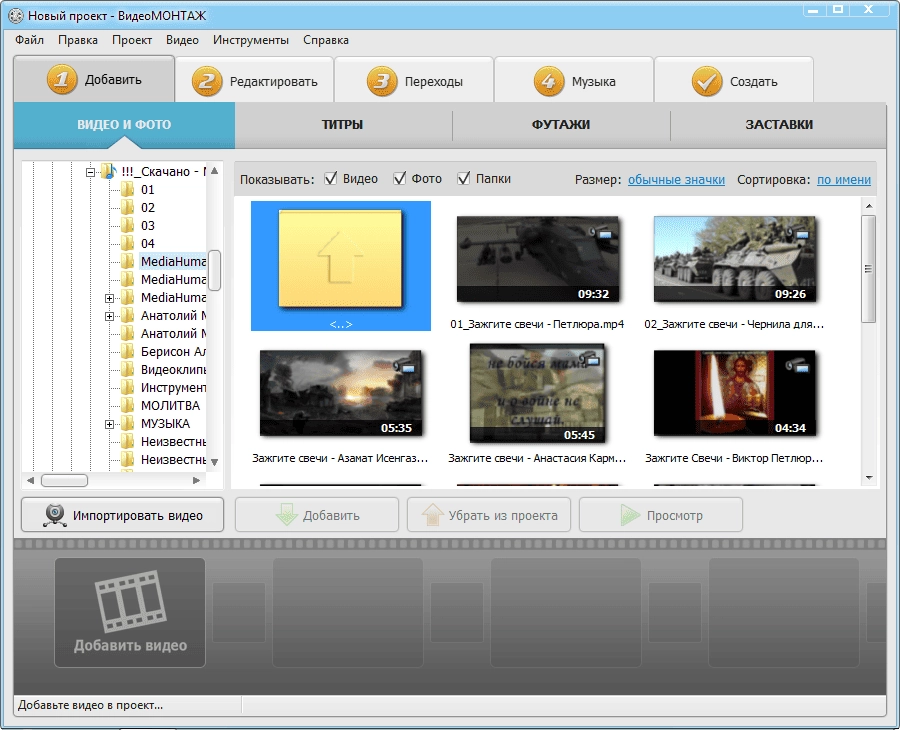Select Зажгите Свечи - Виктор Петлюр thumbnail

pos(734,393)
